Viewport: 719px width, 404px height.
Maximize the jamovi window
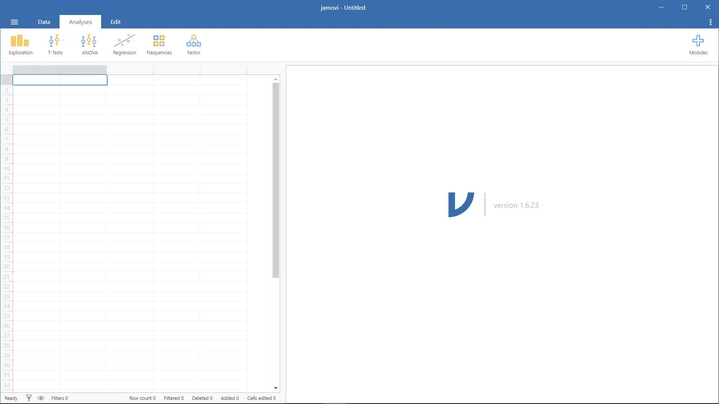(684, 7)
